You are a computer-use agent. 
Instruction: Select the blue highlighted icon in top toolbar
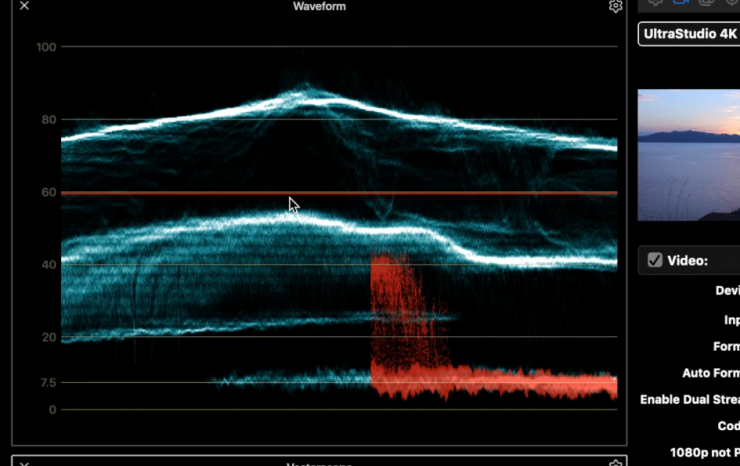point(681,3)
